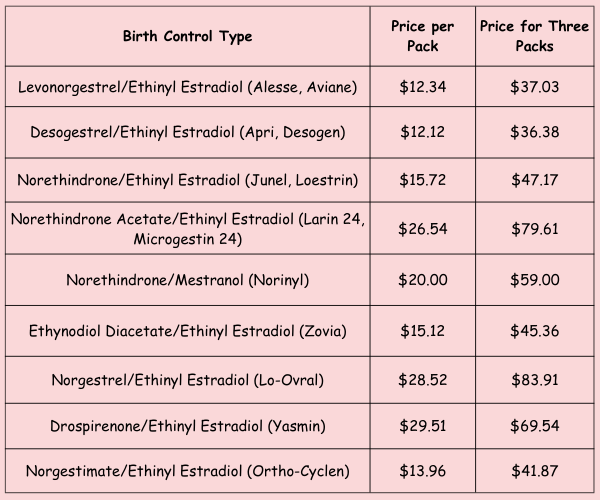The height and width of the screenshot is (500, 600).
Task: Select the Norethindrone Acetate (Larin 24) cell
Action: pyautogui.click(x=187, y=230)
